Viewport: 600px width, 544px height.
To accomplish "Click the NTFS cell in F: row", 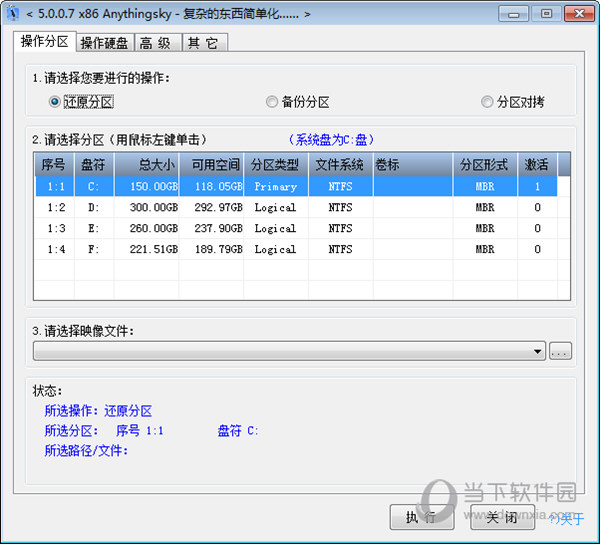I will (341, 249).
